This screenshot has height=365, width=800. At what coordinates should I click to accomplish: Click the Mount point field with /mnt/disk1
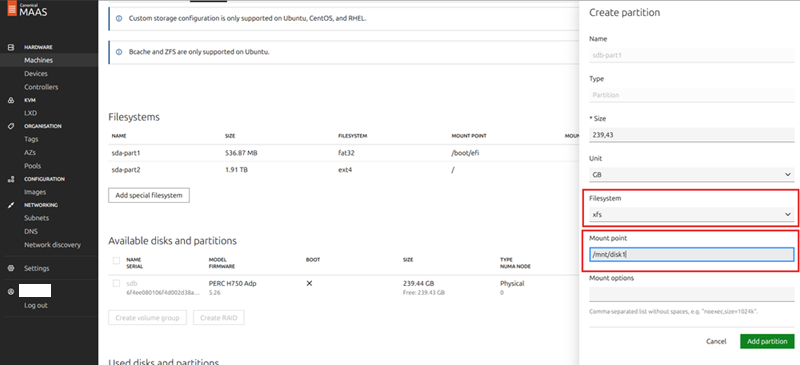click(691, 254)
